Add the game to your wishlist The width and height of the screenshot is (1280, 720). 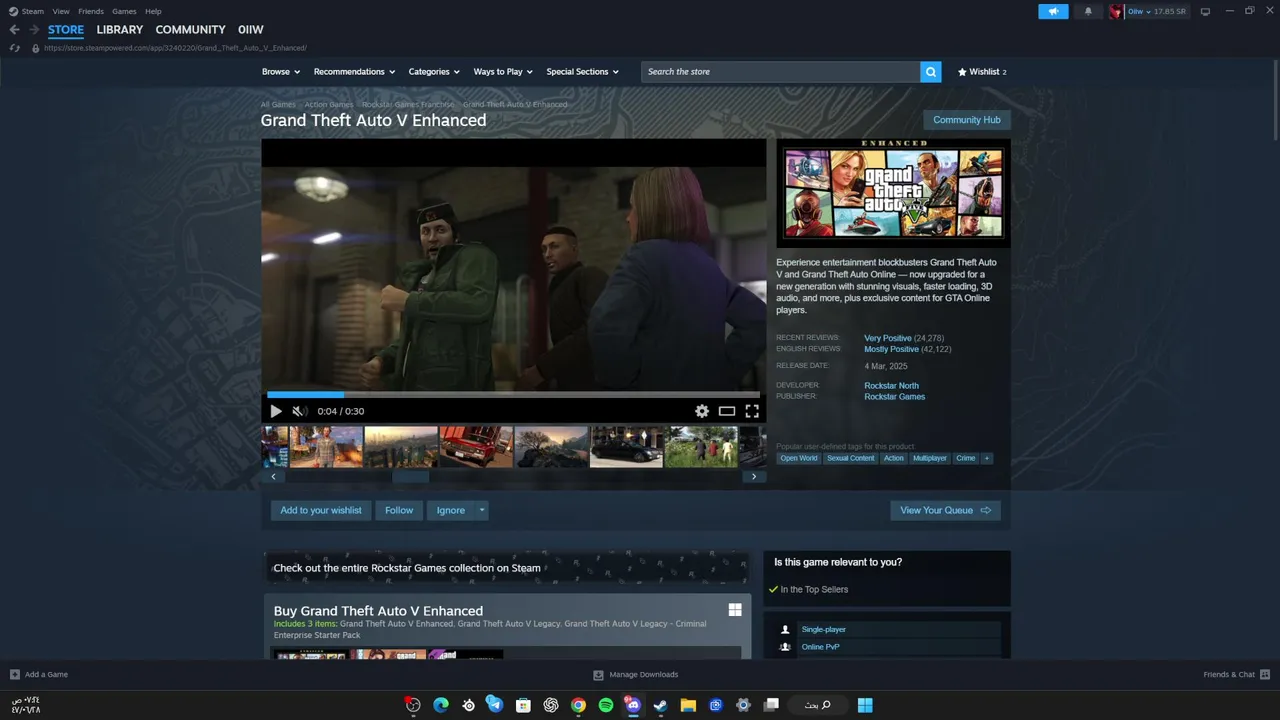pyautogui.click(x=321, y=510)
